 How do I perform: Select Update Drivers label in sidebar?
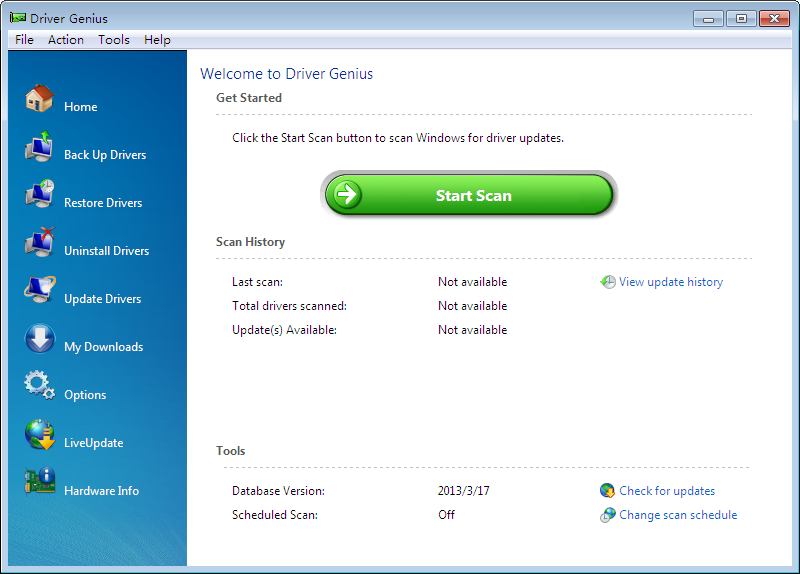103,298
